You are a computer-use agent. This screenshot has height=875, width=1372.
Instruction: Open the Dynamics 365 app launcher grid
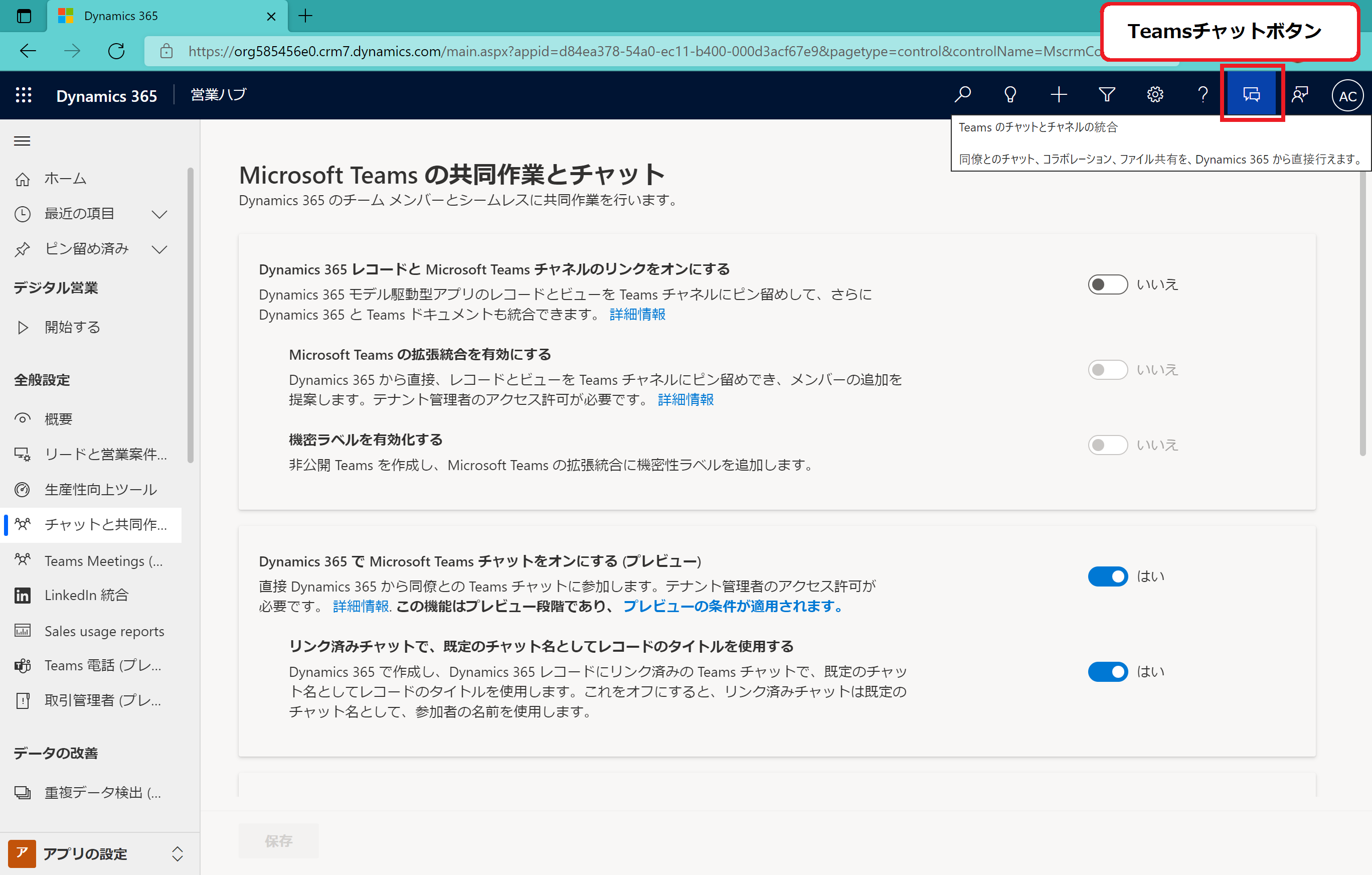coord(24,95)
